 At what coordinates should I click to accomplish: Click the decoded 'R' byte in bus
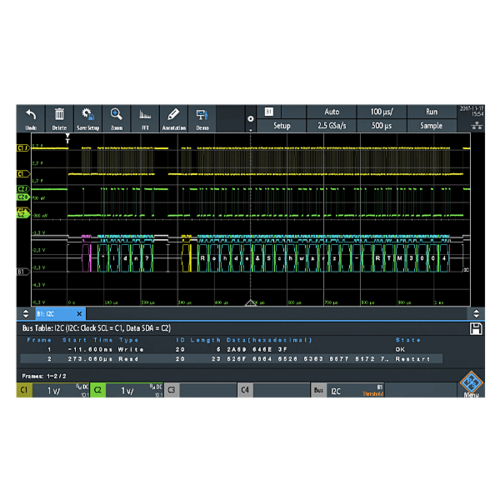(x=203, y=258)
